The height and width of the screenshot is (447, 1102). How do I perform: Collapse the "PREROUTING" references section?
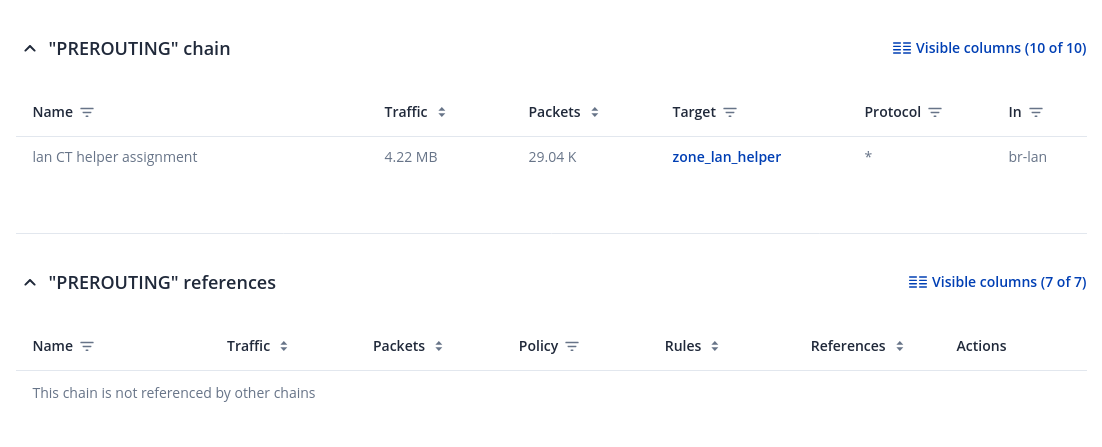30,283
